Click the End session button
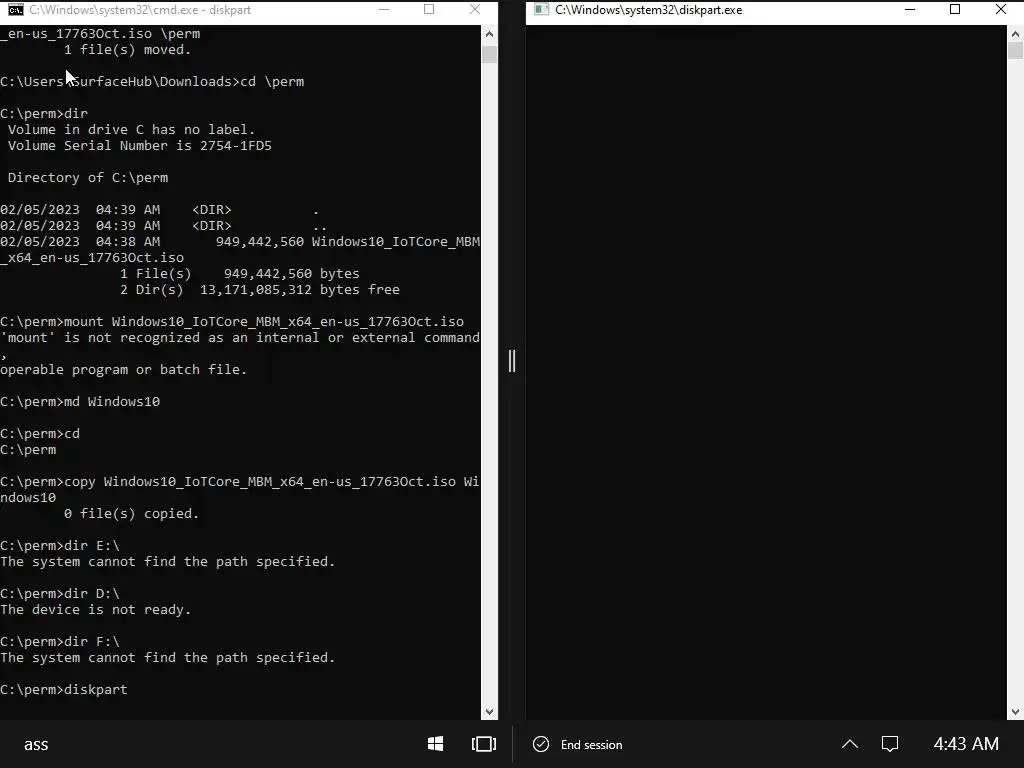The height and width of the screenshot is (768, 1024). tap(578, 744)
